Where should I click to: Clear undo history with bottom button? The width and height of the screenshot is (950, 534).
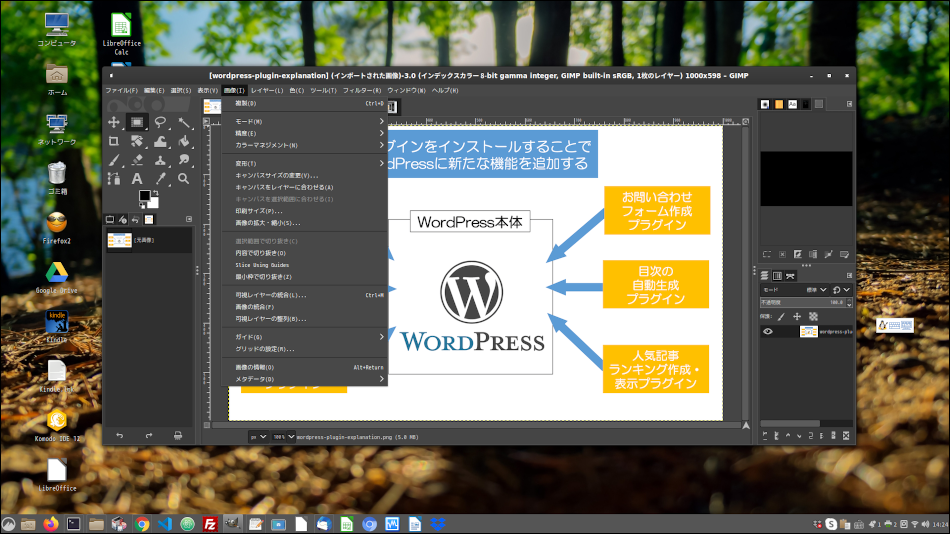pos(178,436)
